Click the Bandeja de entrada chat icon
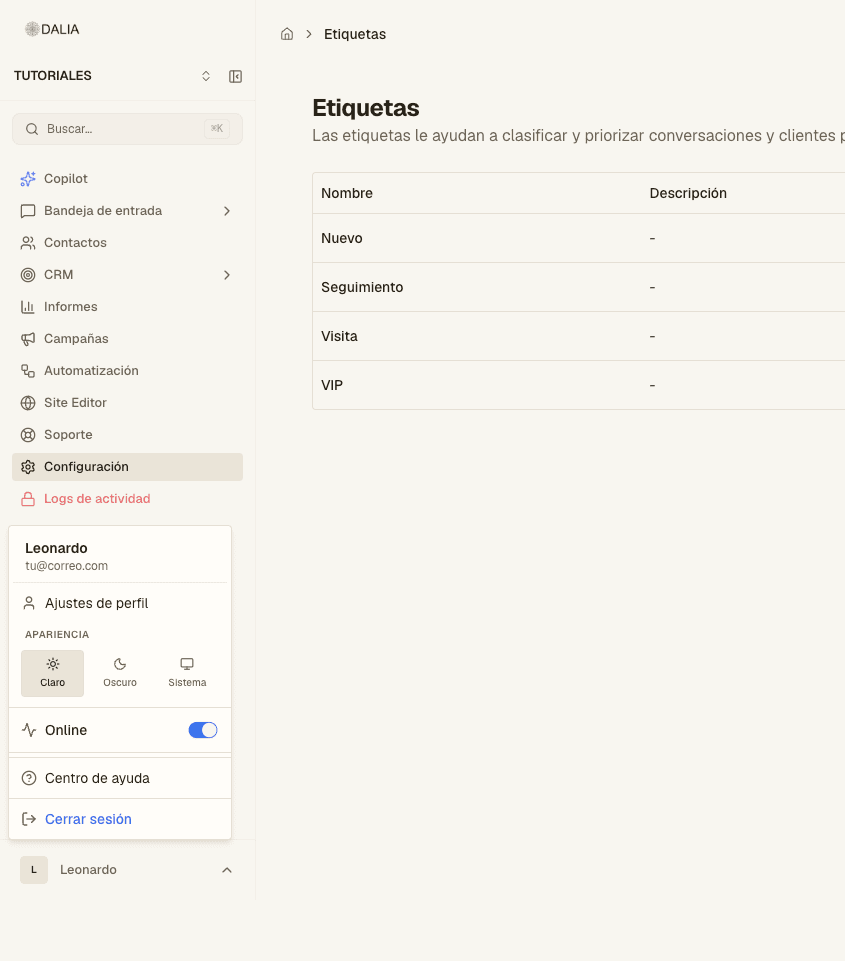The image size is (845, 961). [x=28, y=211]
